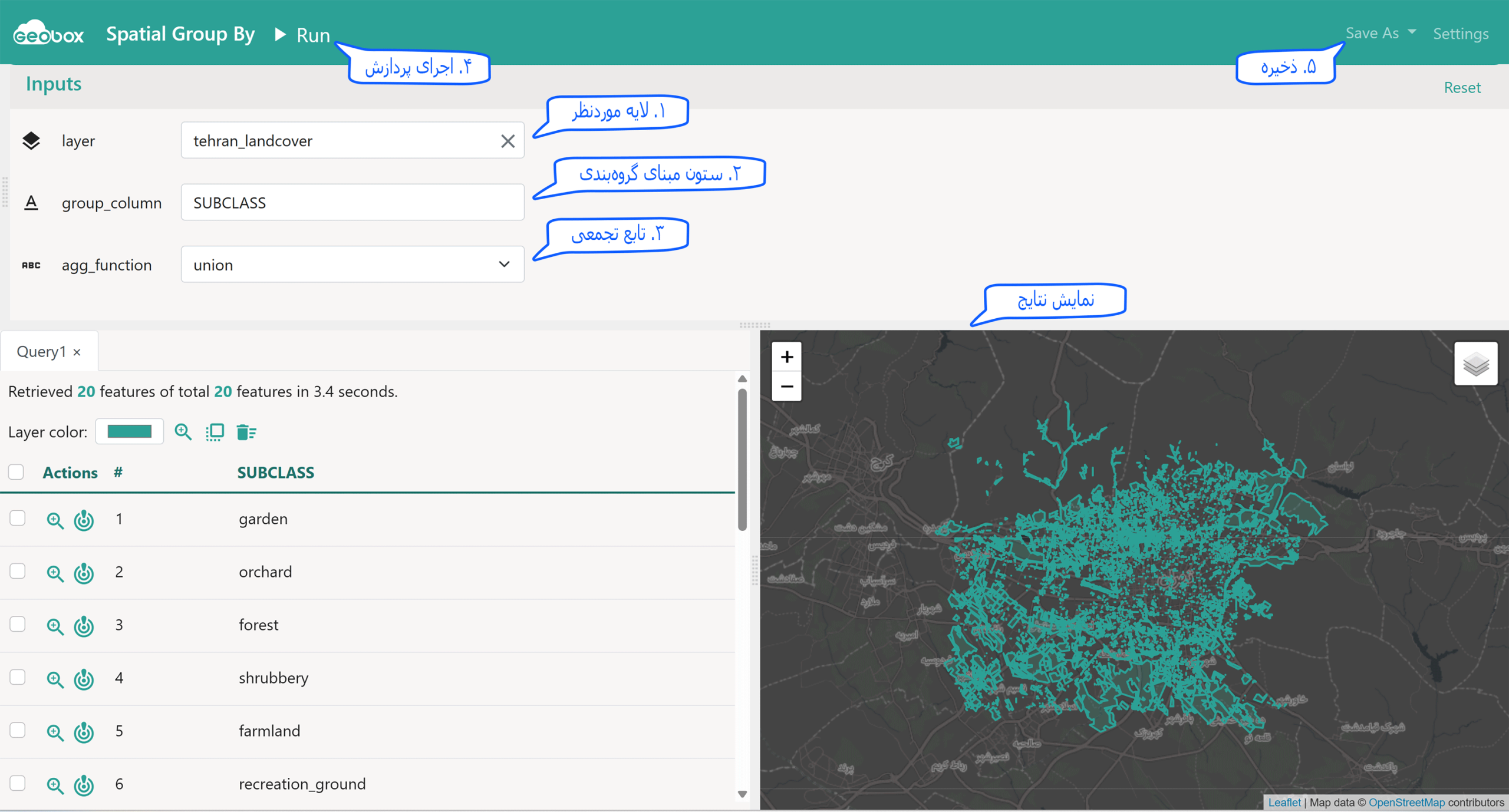Click the Spatial Group By title
Viewport: 1509px width, 812px height.
[x=180, y=34]
